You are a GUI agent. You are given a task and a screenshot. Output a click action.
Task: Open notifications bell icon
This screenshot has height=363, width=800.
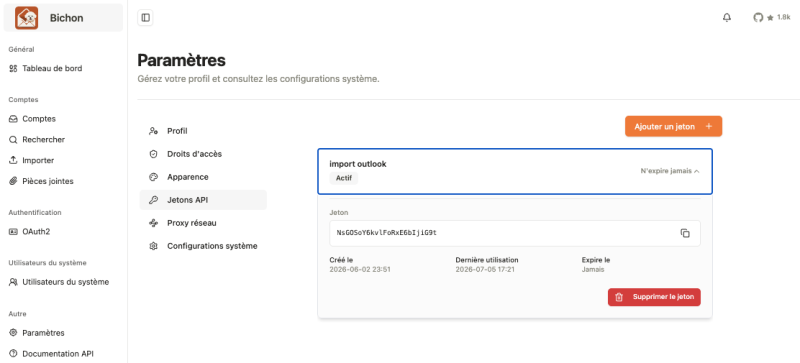(x=727, y=18)
